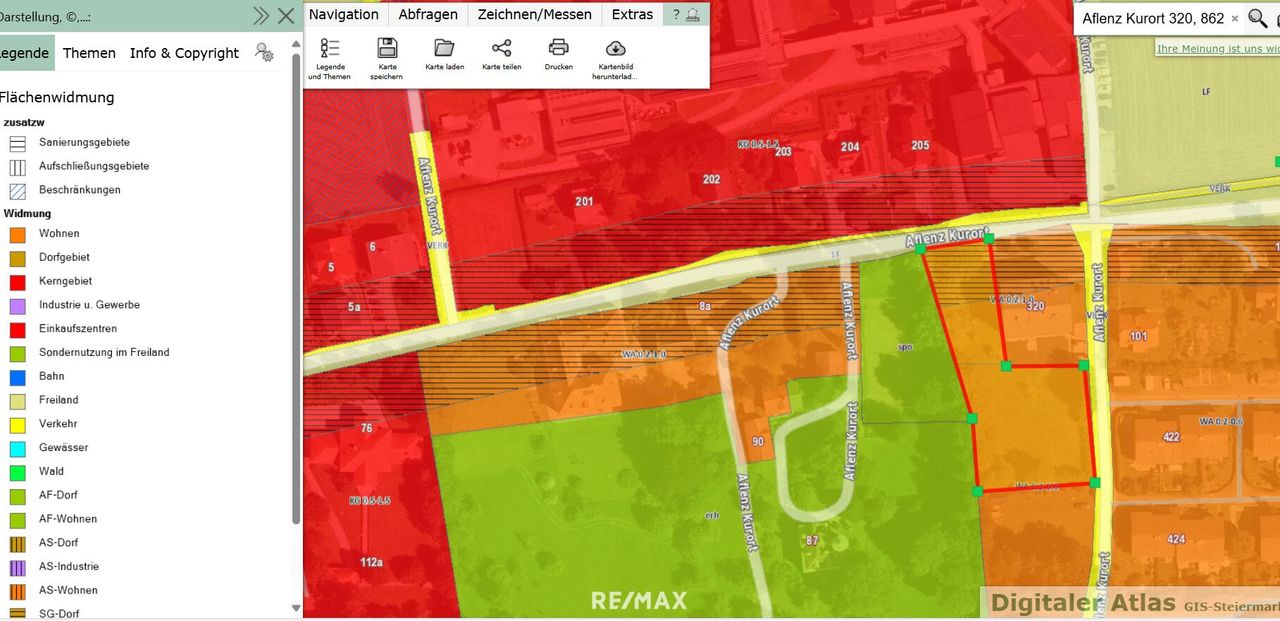Click the legend scrollbar down arrow
Image resolution: width=1280 pixels, height=621 pixels.
point(296,608)
